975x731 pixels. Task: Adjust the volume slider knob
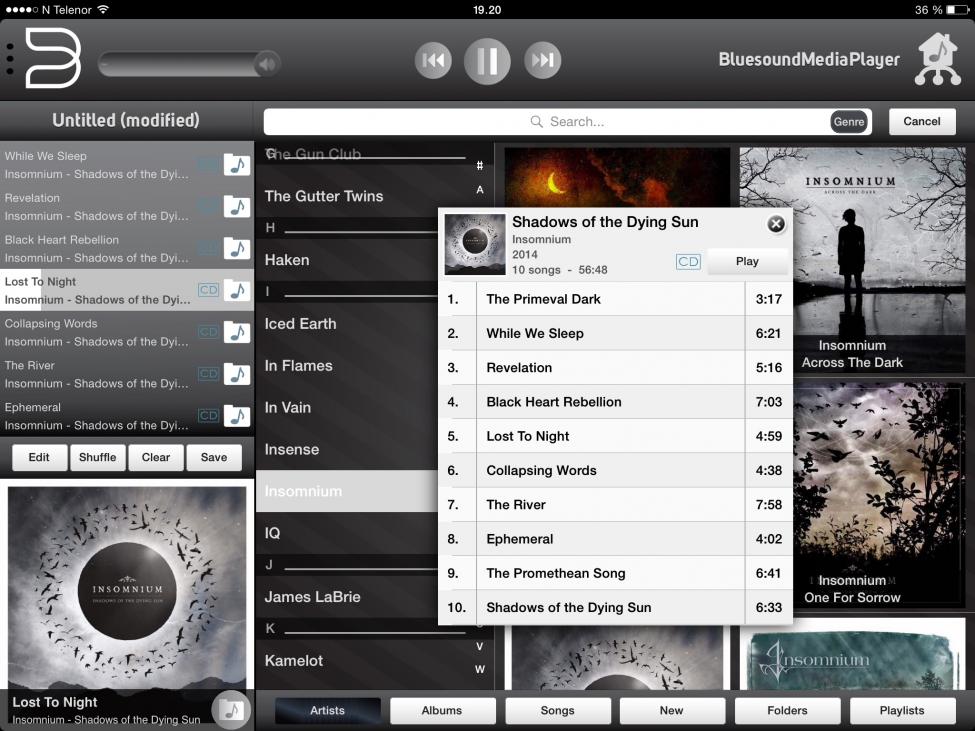click(267, 63)
